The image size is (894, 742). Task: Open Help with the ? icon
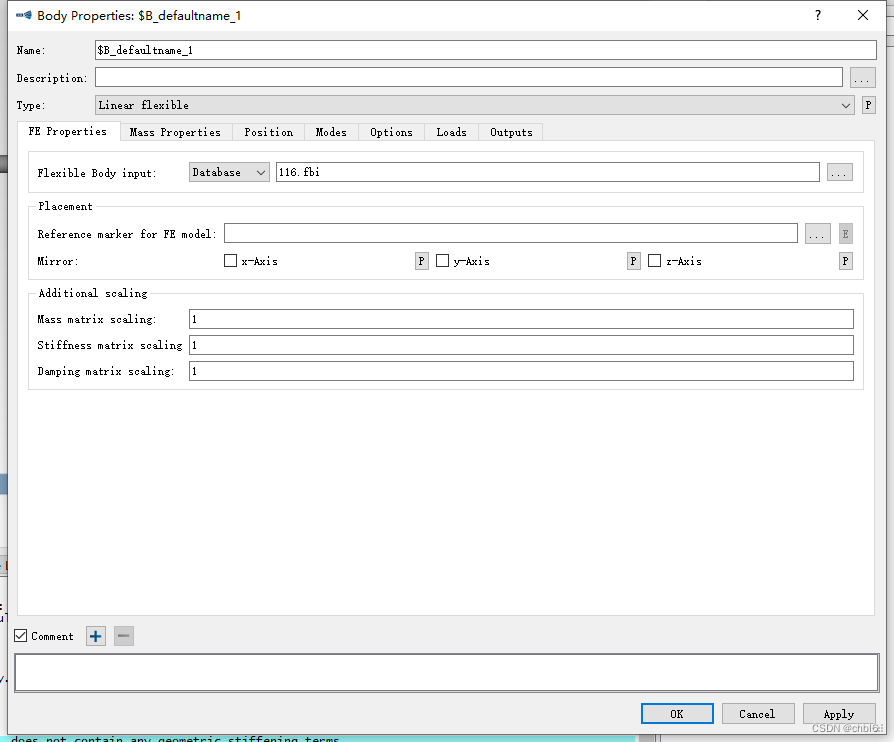tap(817, 15)
